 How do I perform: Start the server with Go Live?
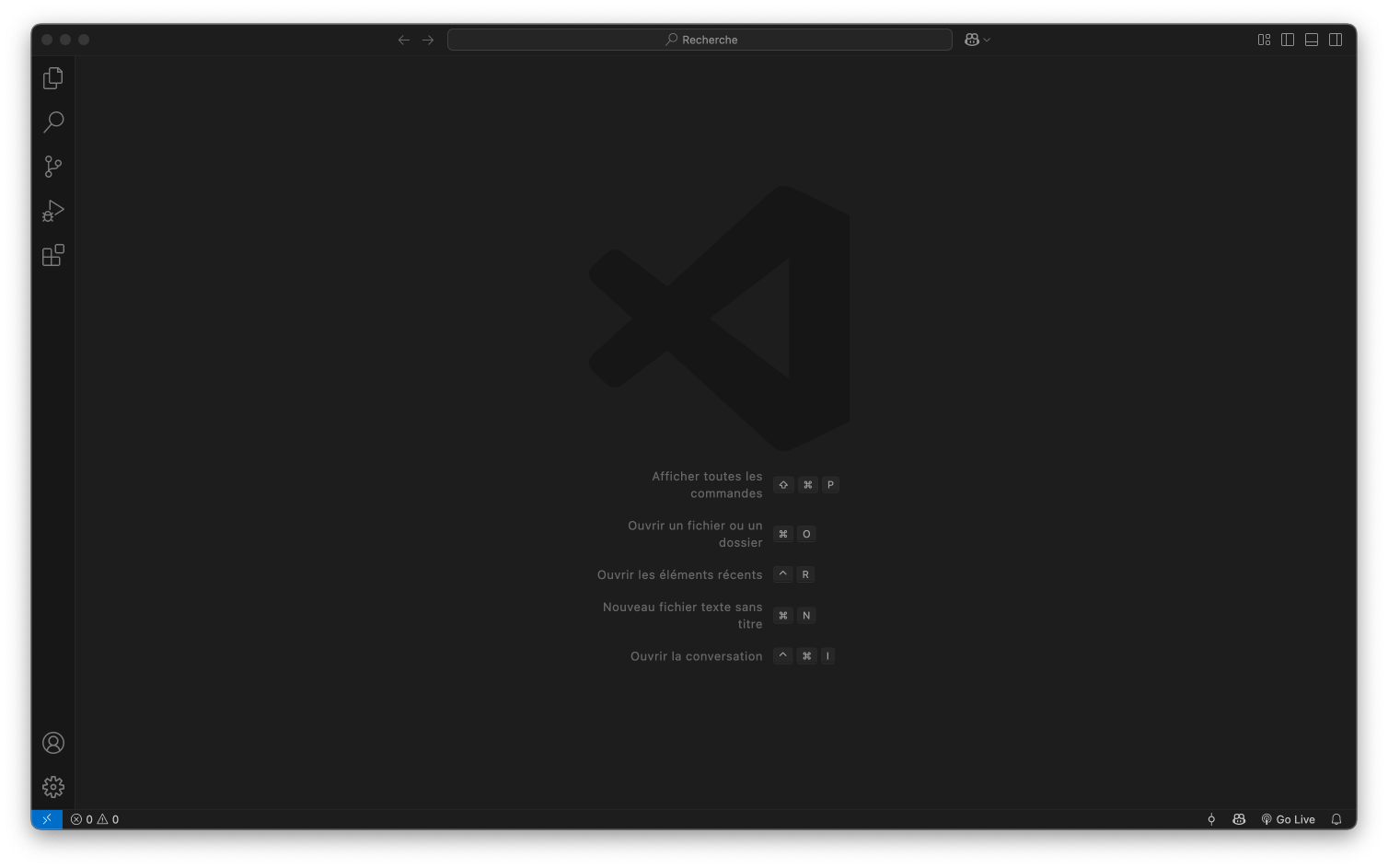[1288, 819]
